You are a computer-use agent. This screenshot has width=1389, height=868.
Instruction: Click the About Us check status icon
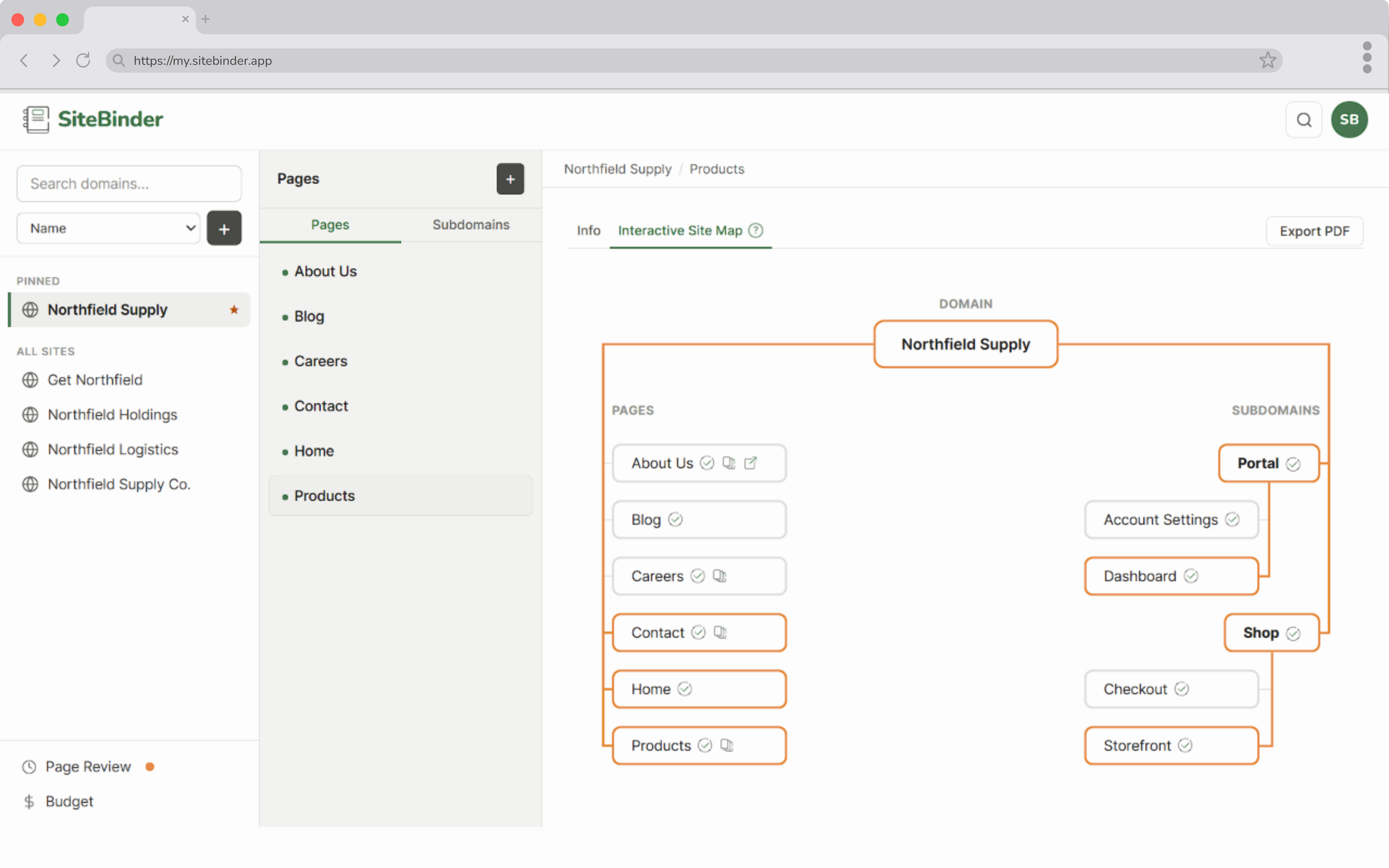[707, 463]
